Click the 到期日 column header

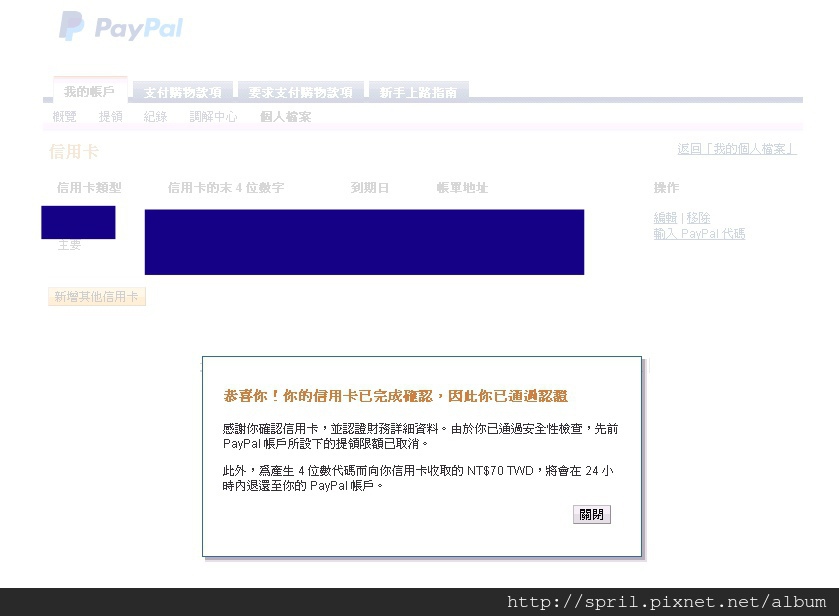click(x=370, y=188)
